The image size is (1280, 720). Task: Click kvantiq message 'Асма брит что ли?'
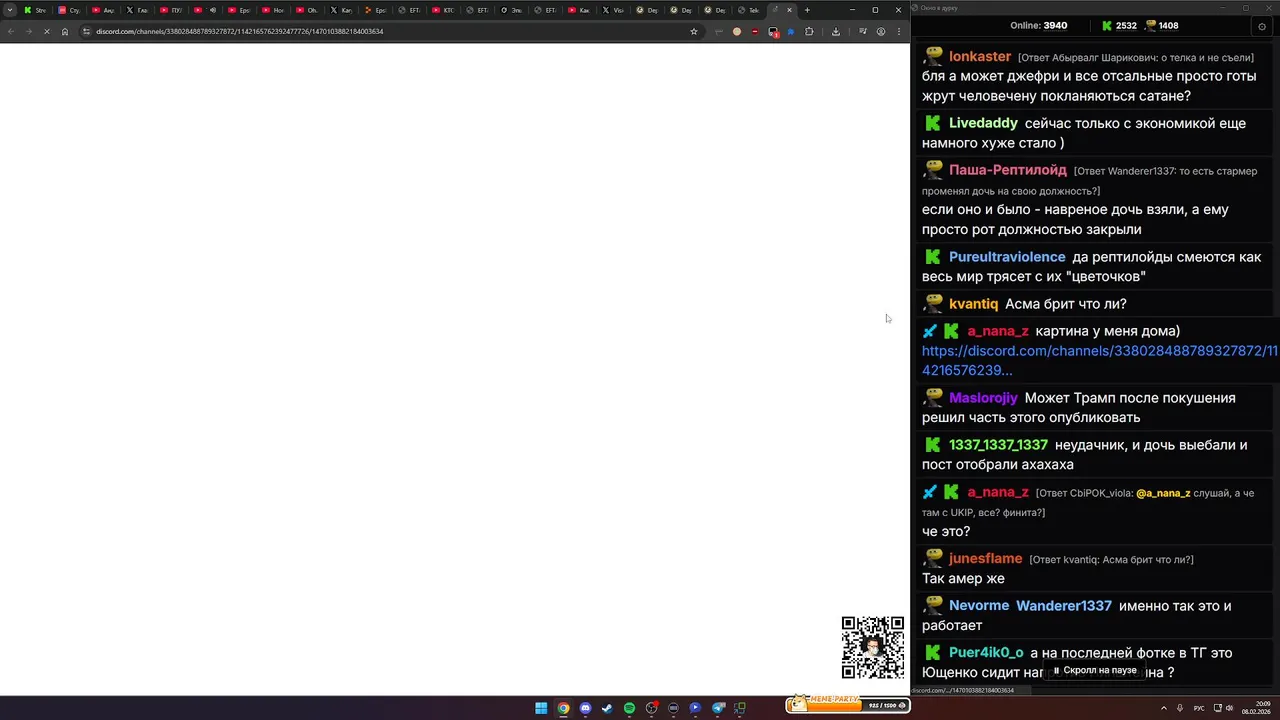click(x=1065, y=304)
